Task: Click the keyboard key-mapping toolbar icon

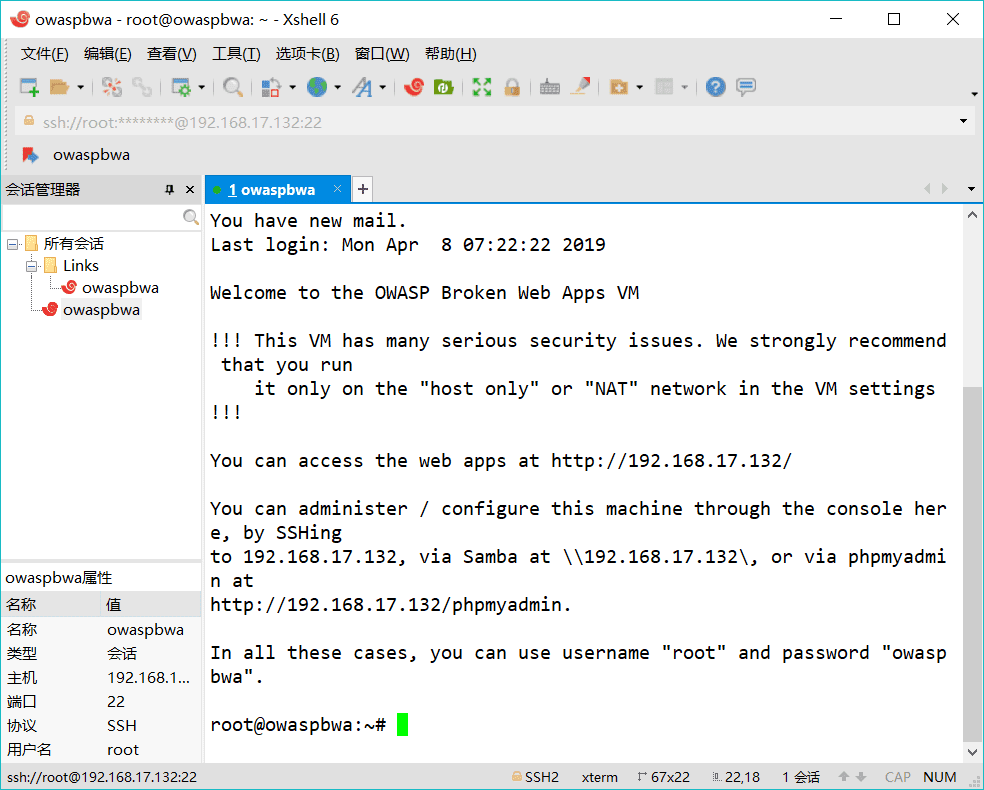Action: 550,87
